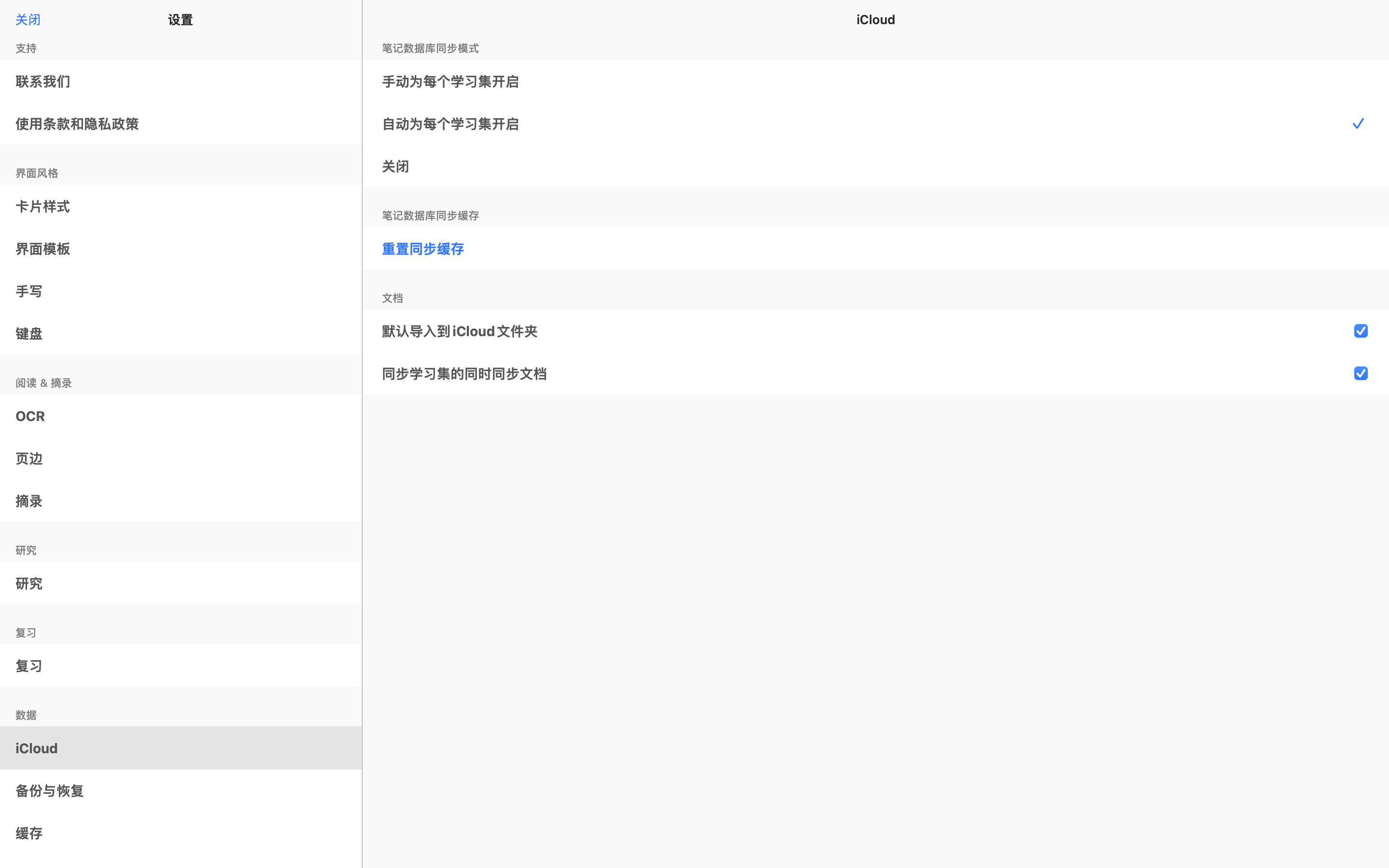The height and width of the screenshot is (868, 1389).
Task: Open 界面模板 settings
Action: 43,248
